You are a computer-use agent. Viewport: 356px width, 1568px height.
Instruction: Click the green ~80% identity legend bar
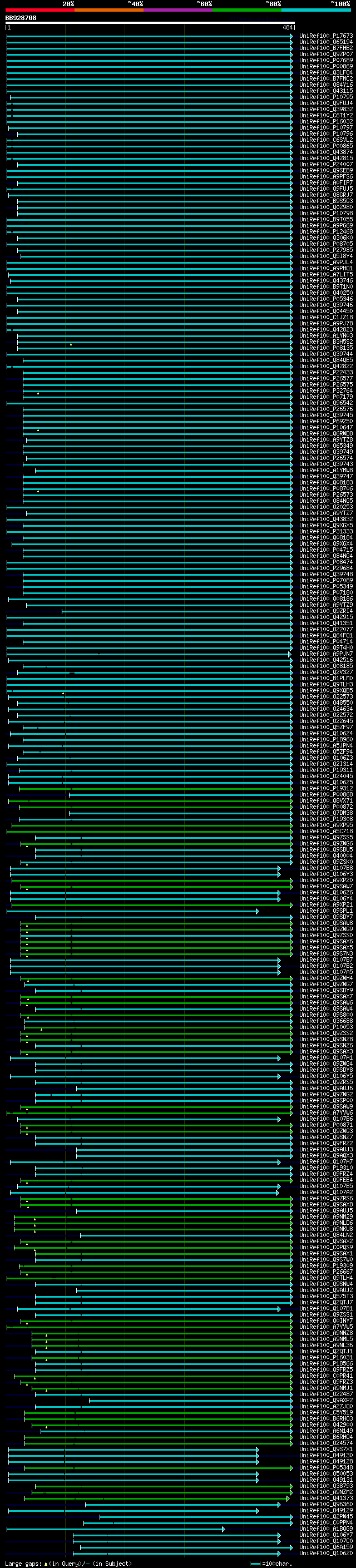247,10
